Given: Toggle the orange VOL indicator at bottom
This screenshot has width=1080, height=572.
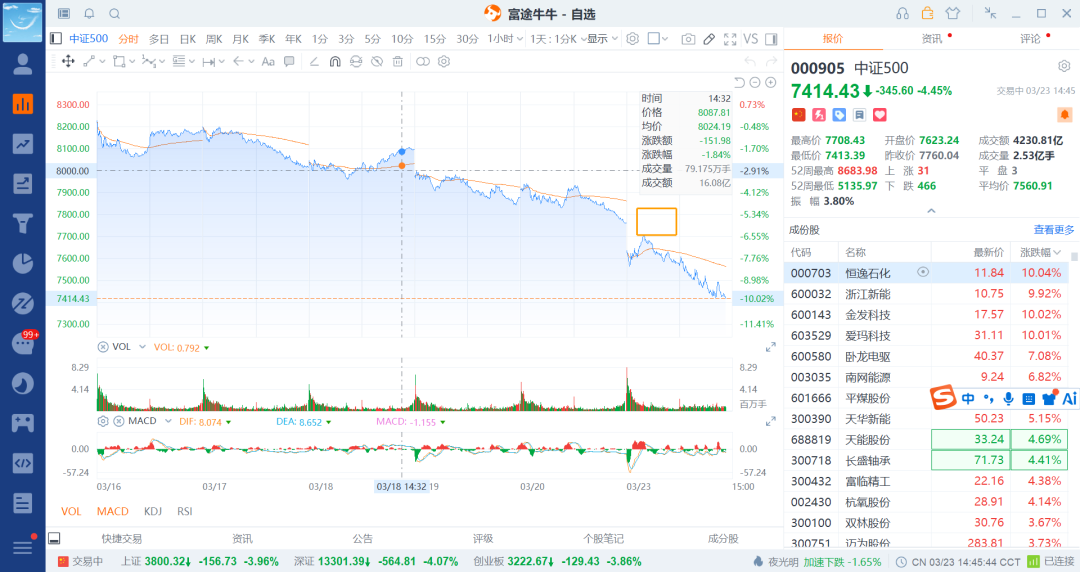Looking at the screenshot, I should tap(71, 511).
